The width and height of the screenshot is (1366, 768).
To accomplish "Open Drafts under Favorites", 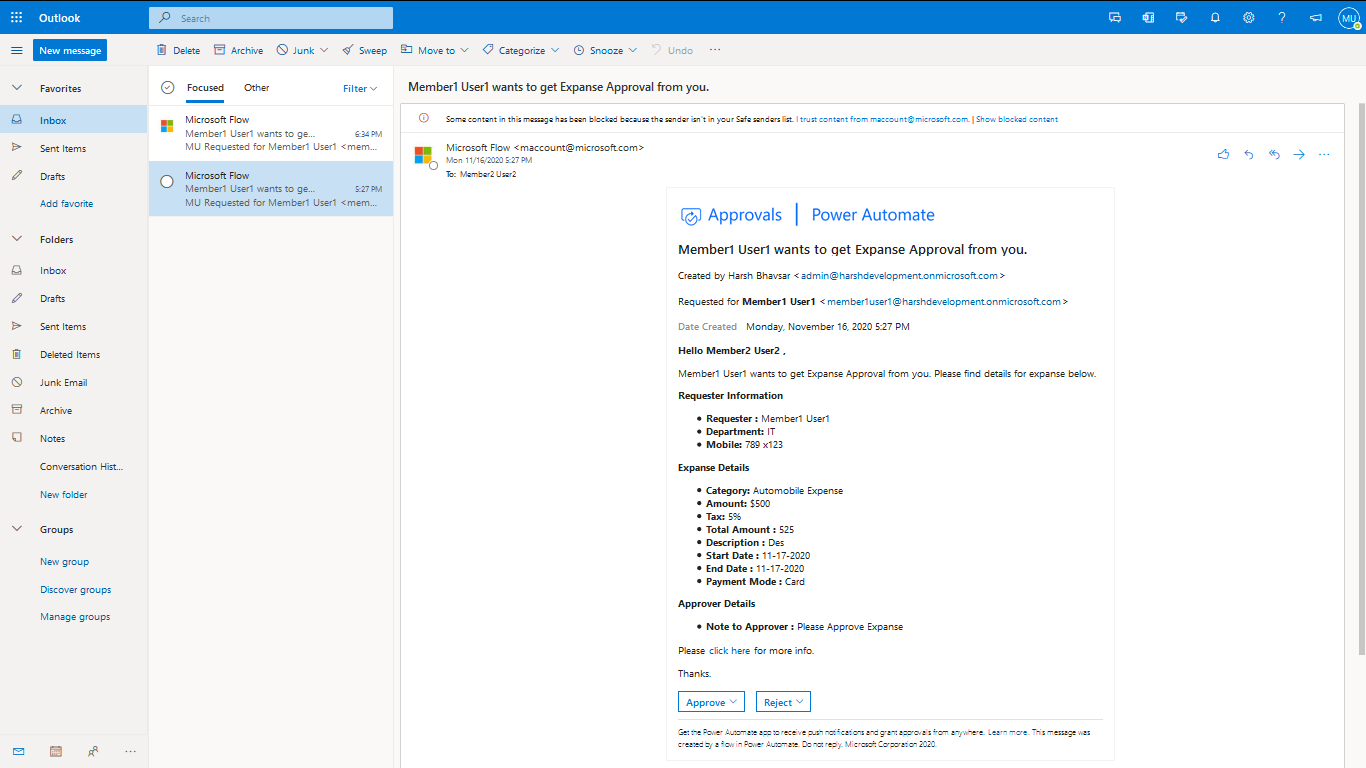I will coord(74,176).
